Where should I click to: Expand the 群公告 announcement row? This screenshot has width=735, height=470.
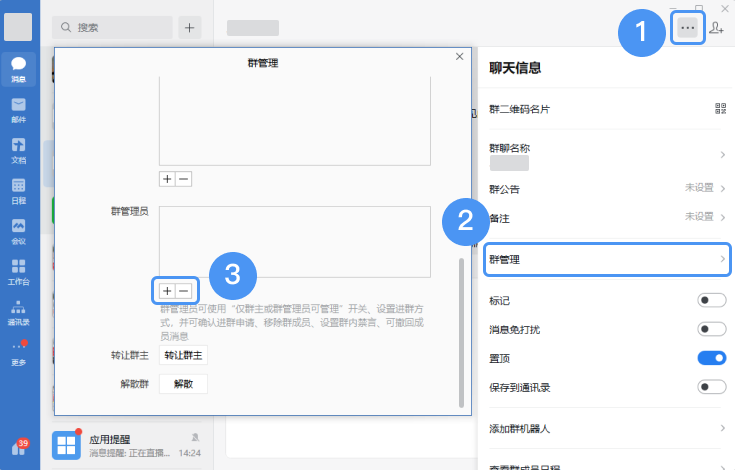607,188
